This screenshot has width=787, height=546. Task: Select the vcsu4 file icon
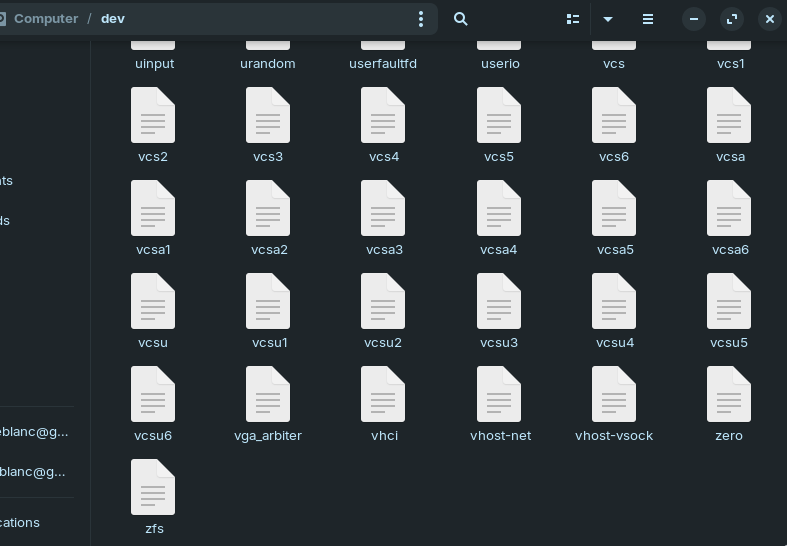(614, 301)
